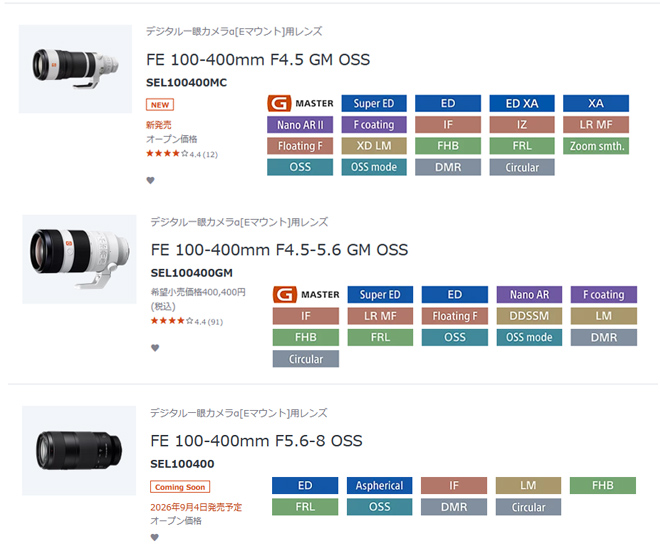Click the SEL100400MC lens thumbnail
The height and width of the screenshot is (556, 660).
click(x=75, y=69)
